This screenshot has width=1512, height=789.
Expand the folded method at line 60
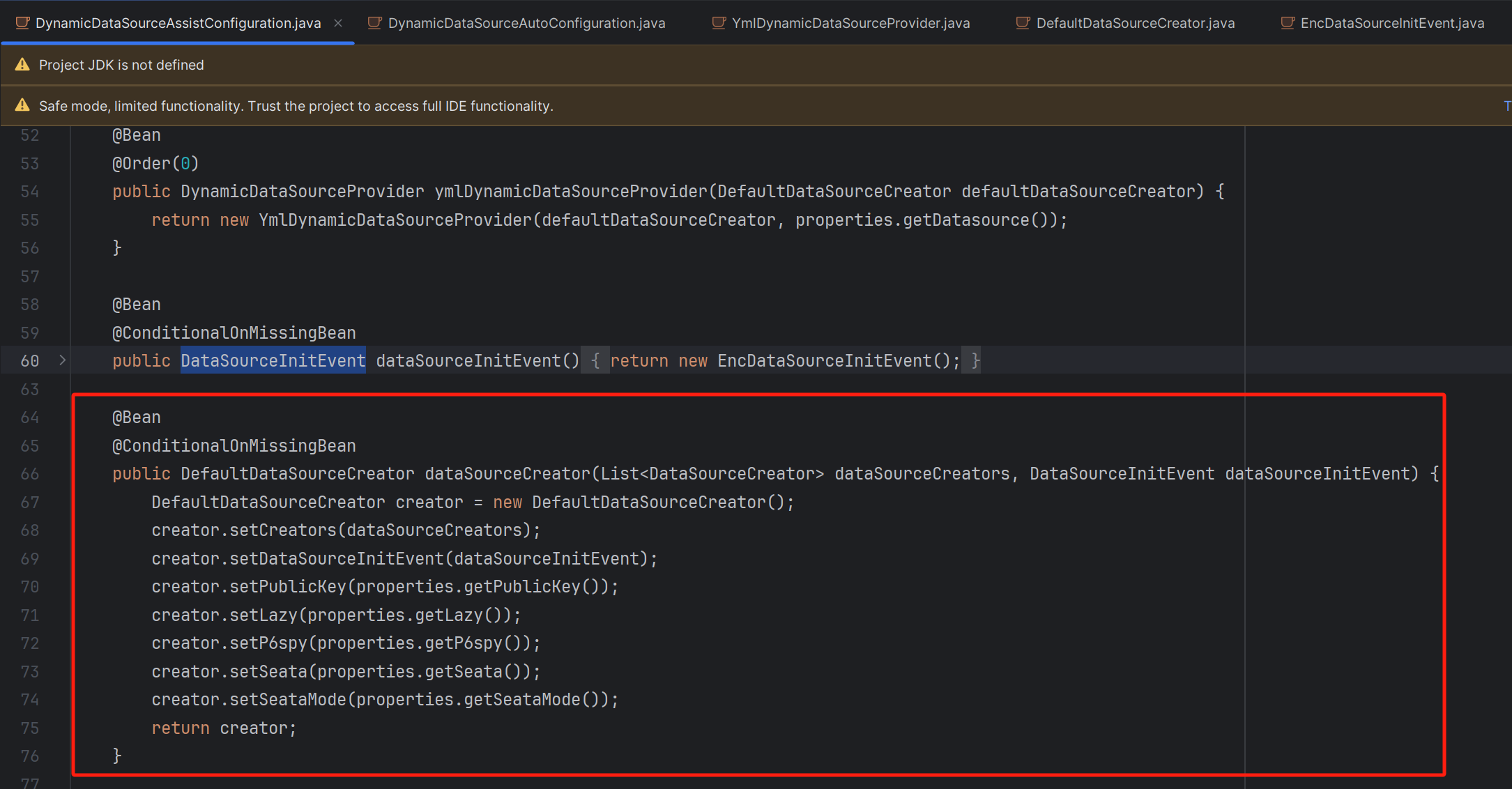62,360
